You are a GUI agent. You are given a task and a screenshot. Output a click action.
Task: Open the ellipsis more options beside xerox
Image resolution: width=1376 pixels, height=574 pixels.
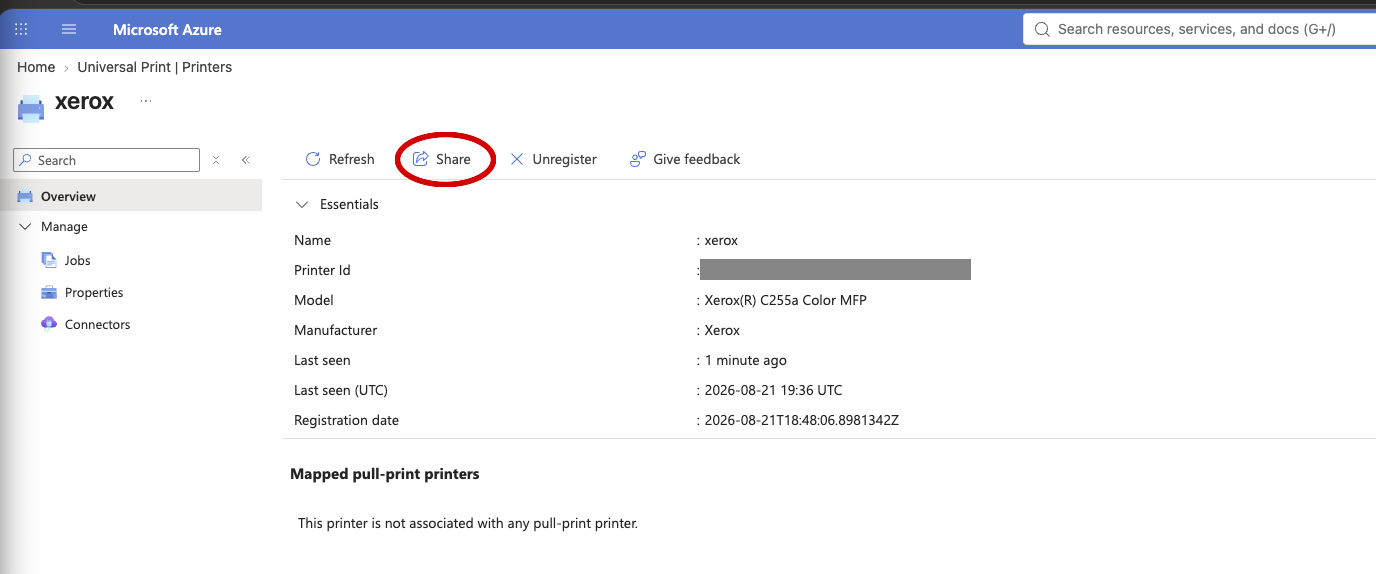[x=146, y=101]
